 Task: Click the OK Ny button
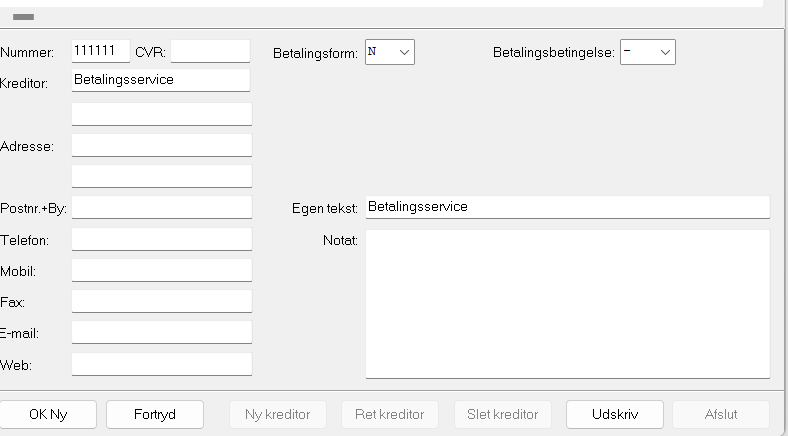(x=48, y=414)
